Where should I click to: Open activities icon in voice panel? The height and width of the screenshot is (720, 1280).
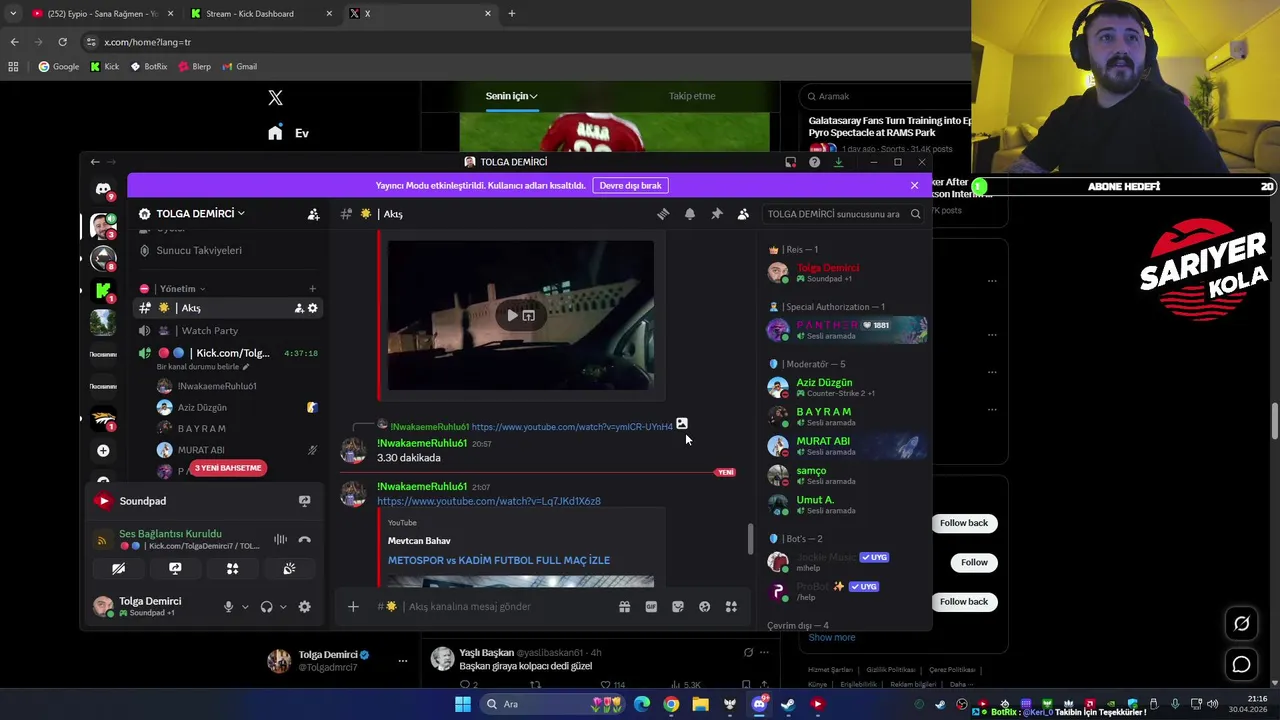232,569
